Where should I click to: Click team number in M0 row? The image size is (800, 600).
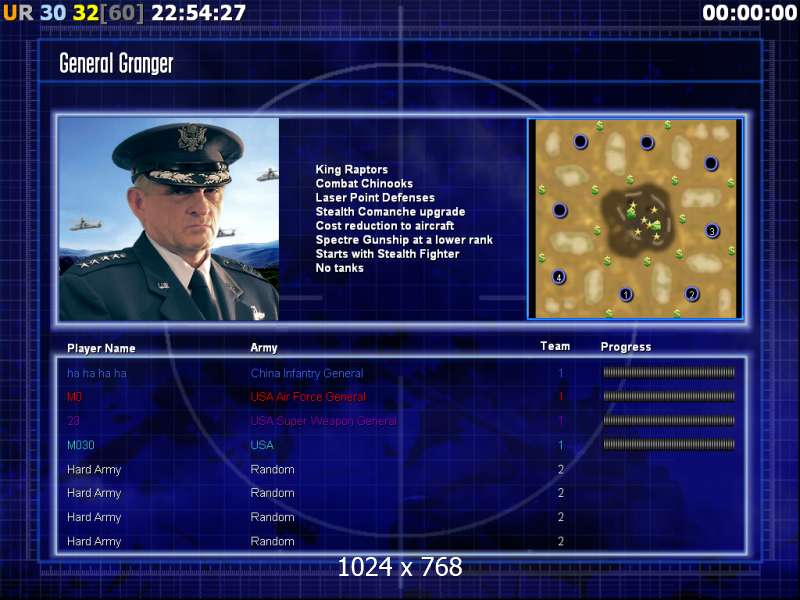pos(561,396)
